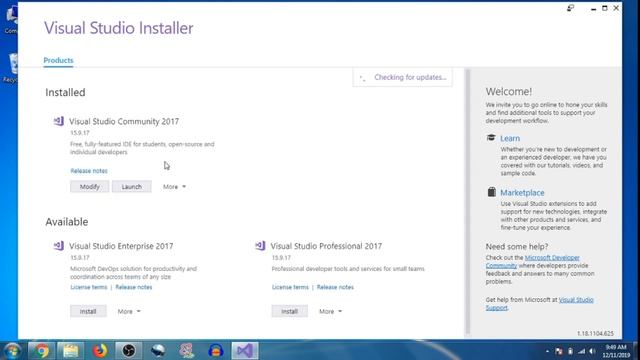Viewport: 640px width, 360px height.
Task: Minimize the Visual Studio Installer window
Action: pos(593,8)
